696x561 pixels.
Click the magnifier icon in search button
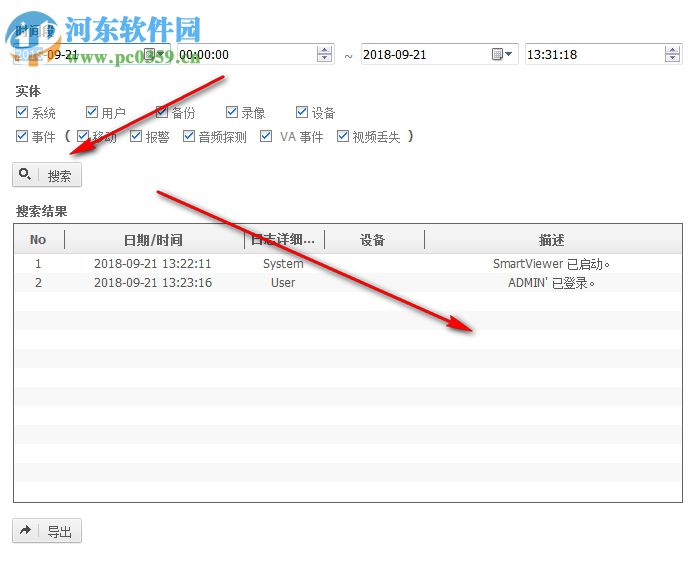tap(25, 174)
